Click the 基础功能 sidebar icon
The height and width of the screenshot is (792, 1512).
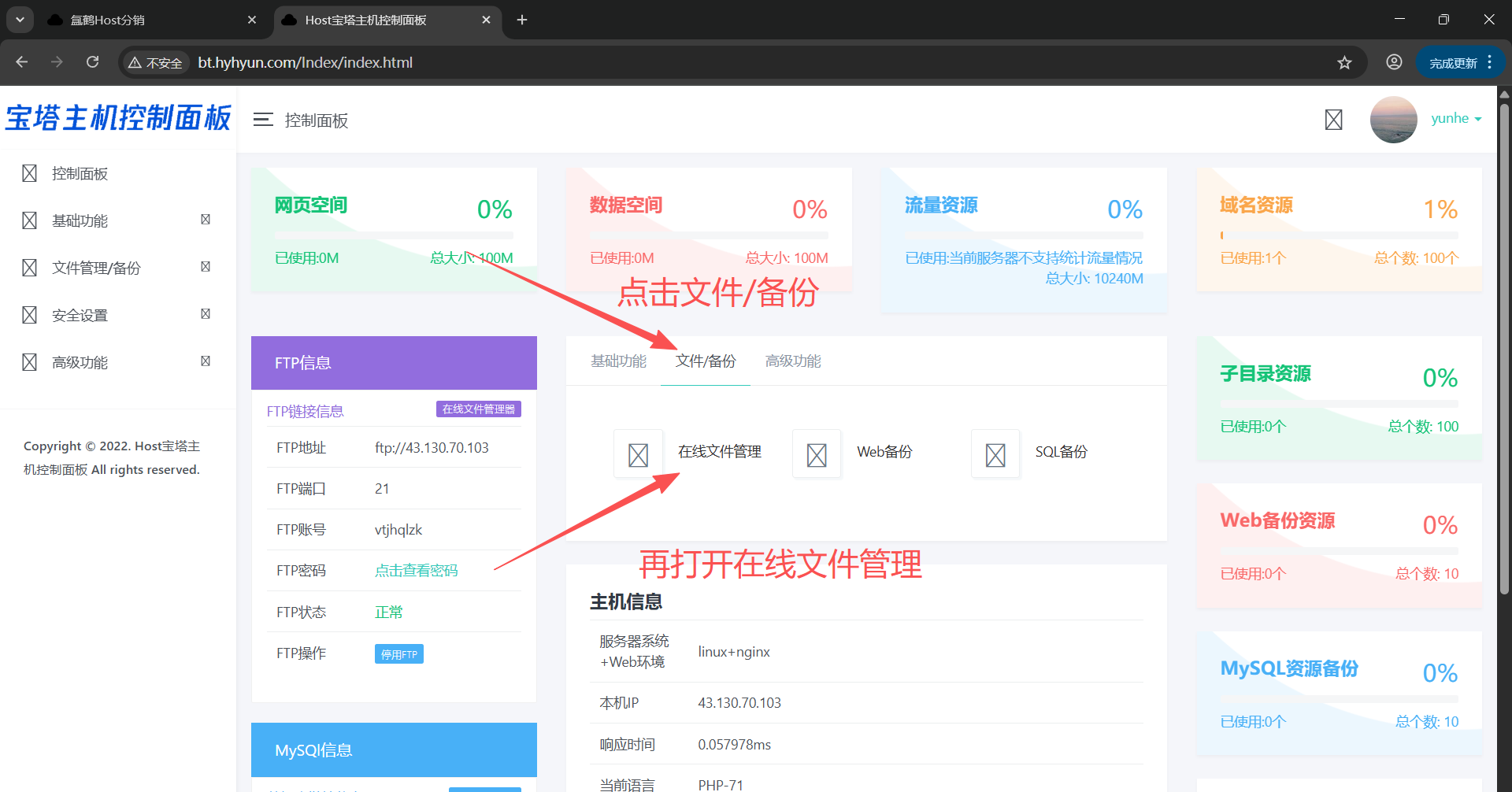coord(29,220)
